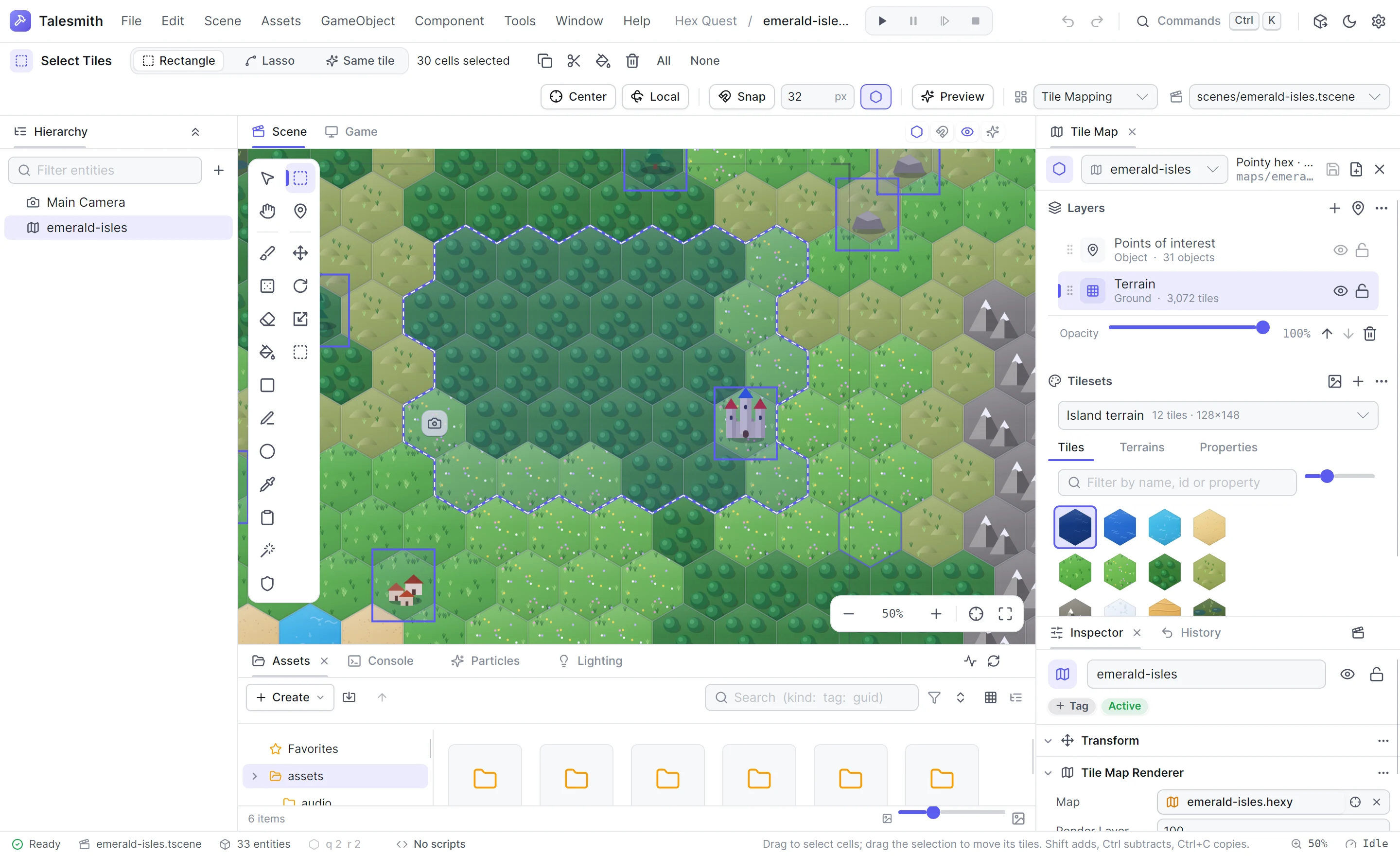Switch to the Terrains tab
Viewport: 1400px width, 856px height.
click(1141, 447)
